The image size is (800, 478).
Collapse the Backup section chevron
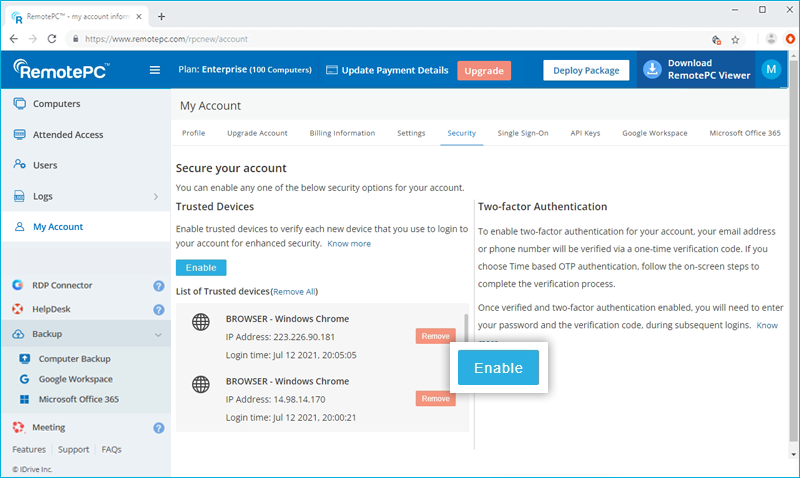[x=158, y=335]
